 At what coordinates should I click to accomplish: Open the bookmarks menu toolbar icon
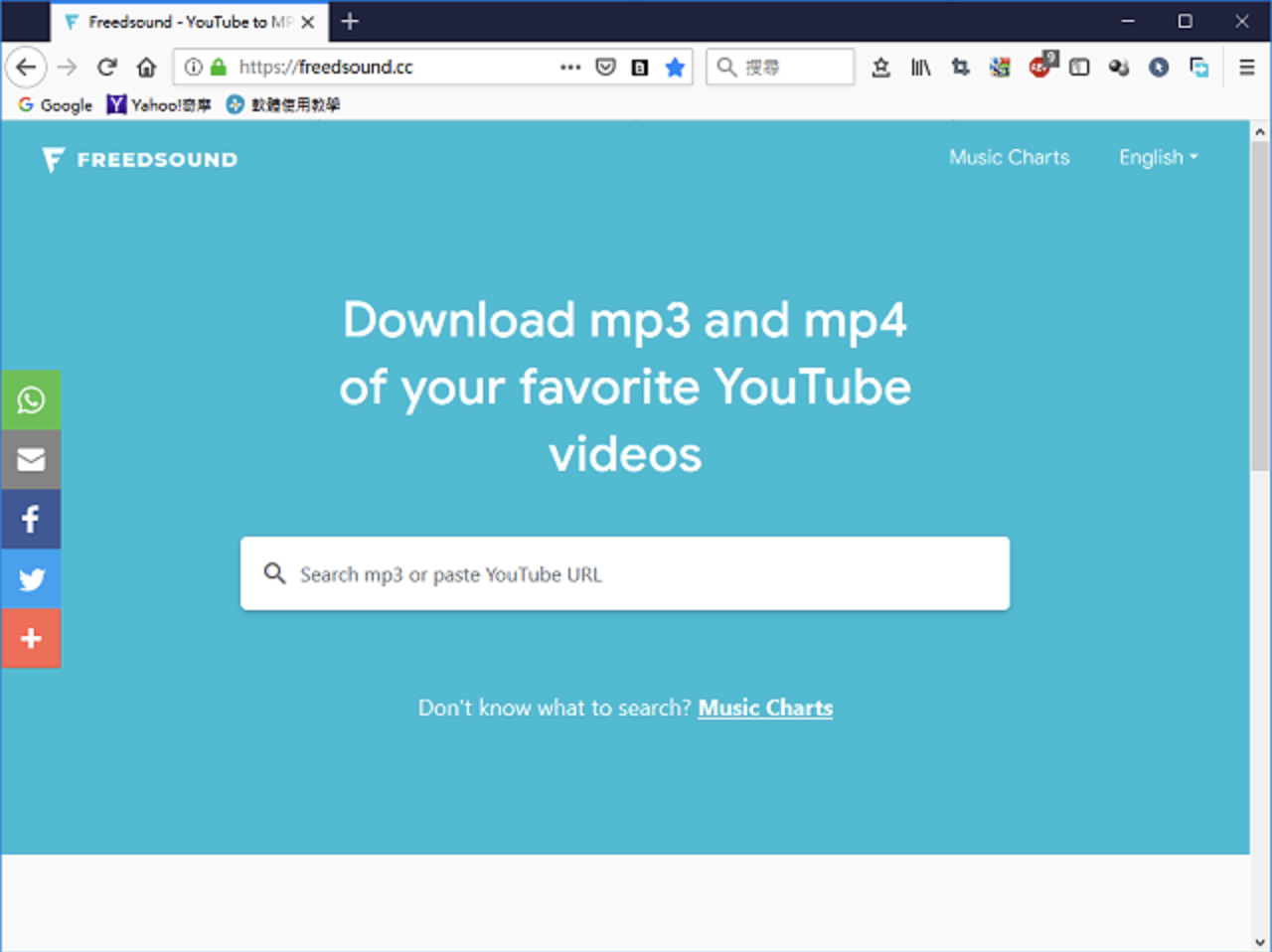point(880,67)
